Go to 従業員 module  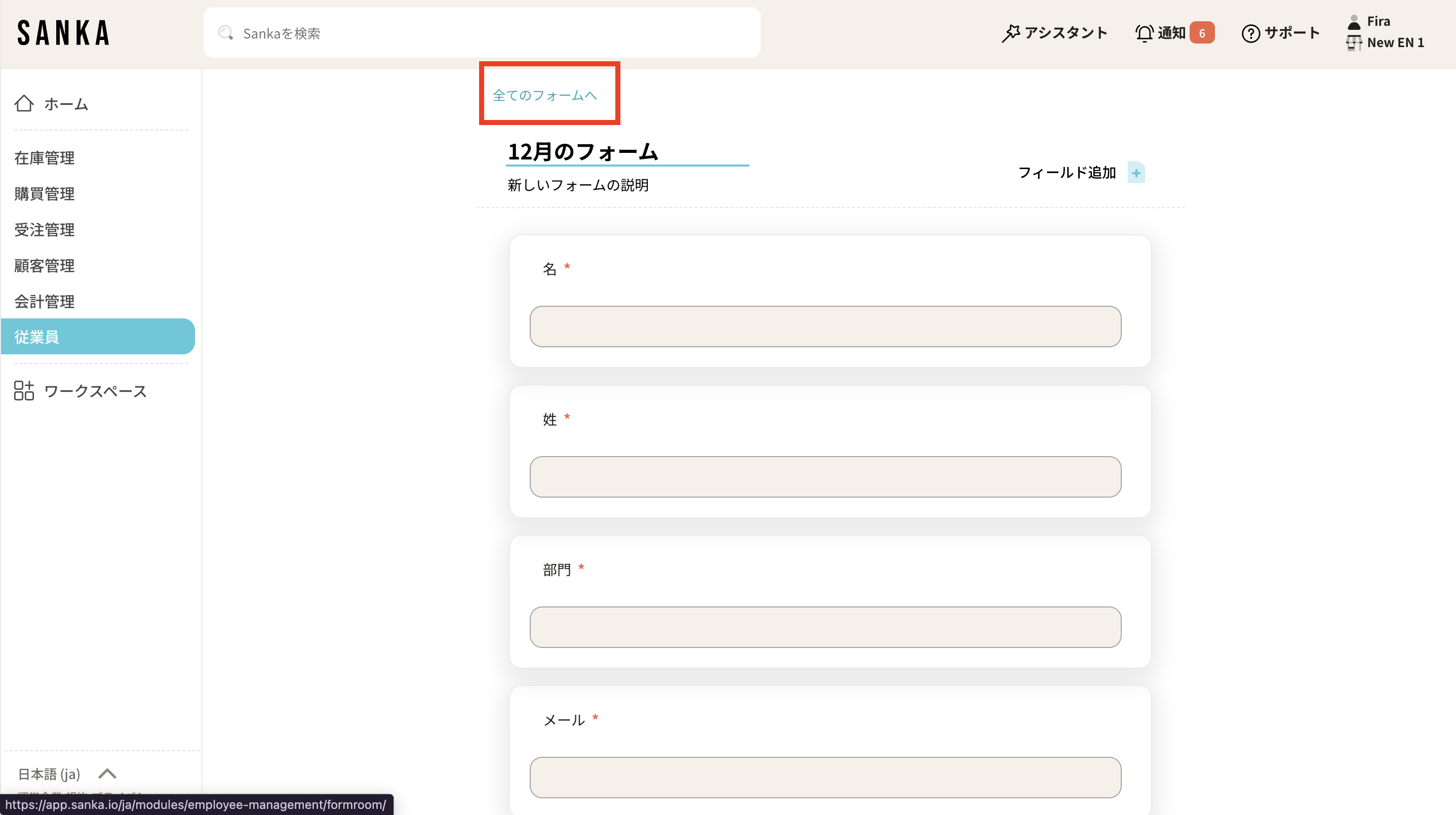click(97, 337)
